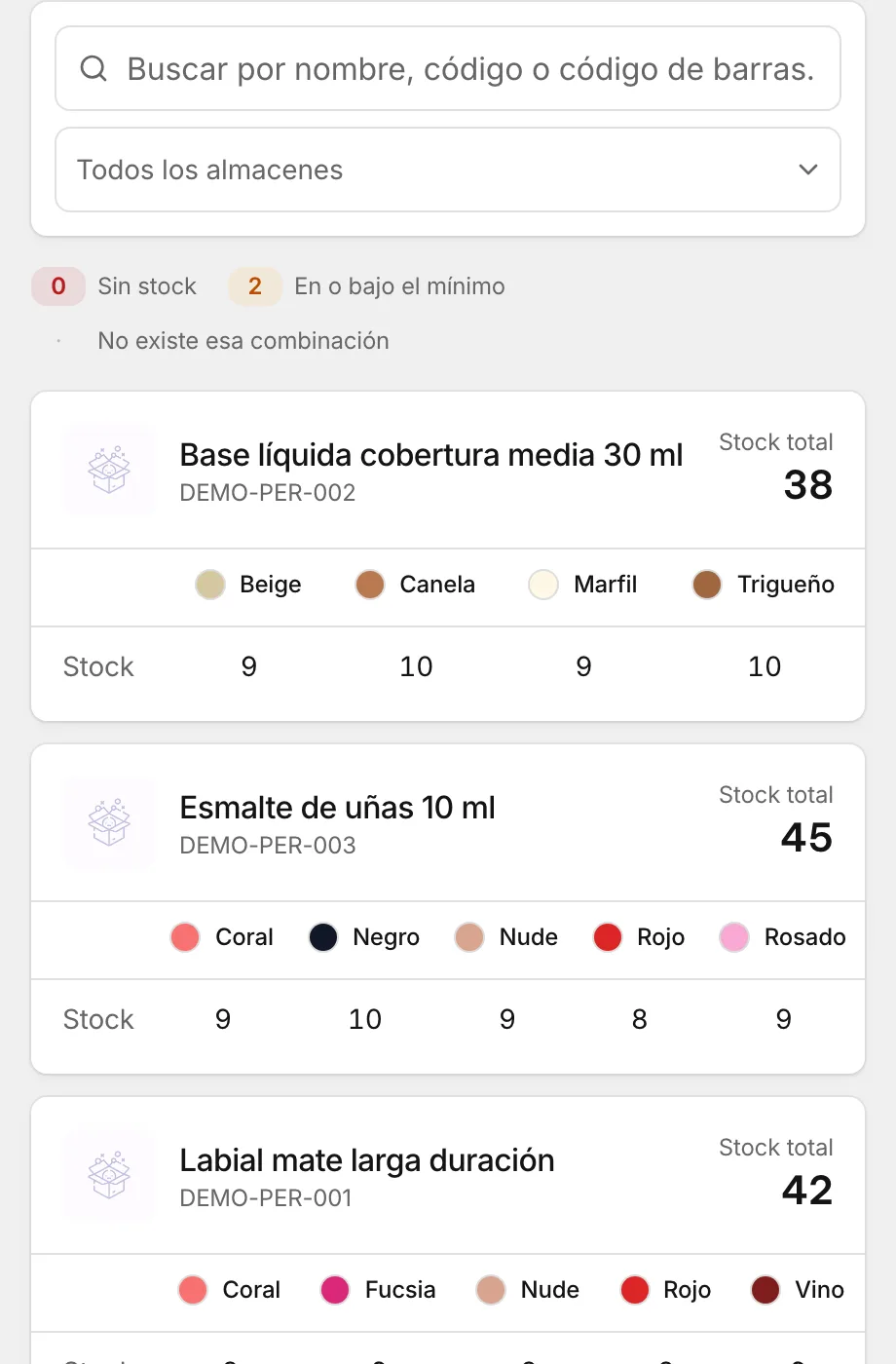The height and width of the screenshot is (1364, 896).
Task: Click the Trigueño color swatch
Action: [707, 585]
